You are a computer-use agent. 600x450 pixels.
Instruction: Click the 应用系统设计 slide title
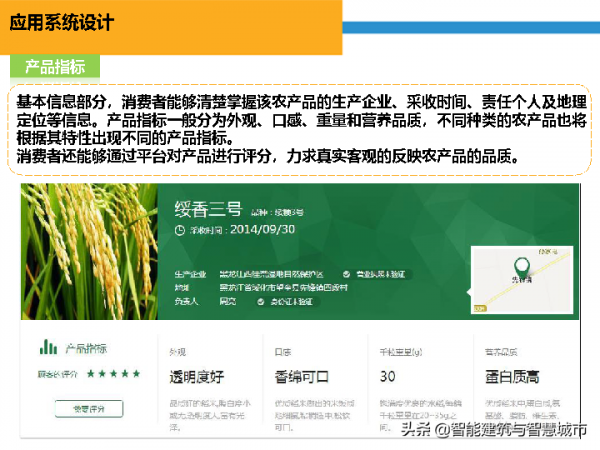coord(61,23)
